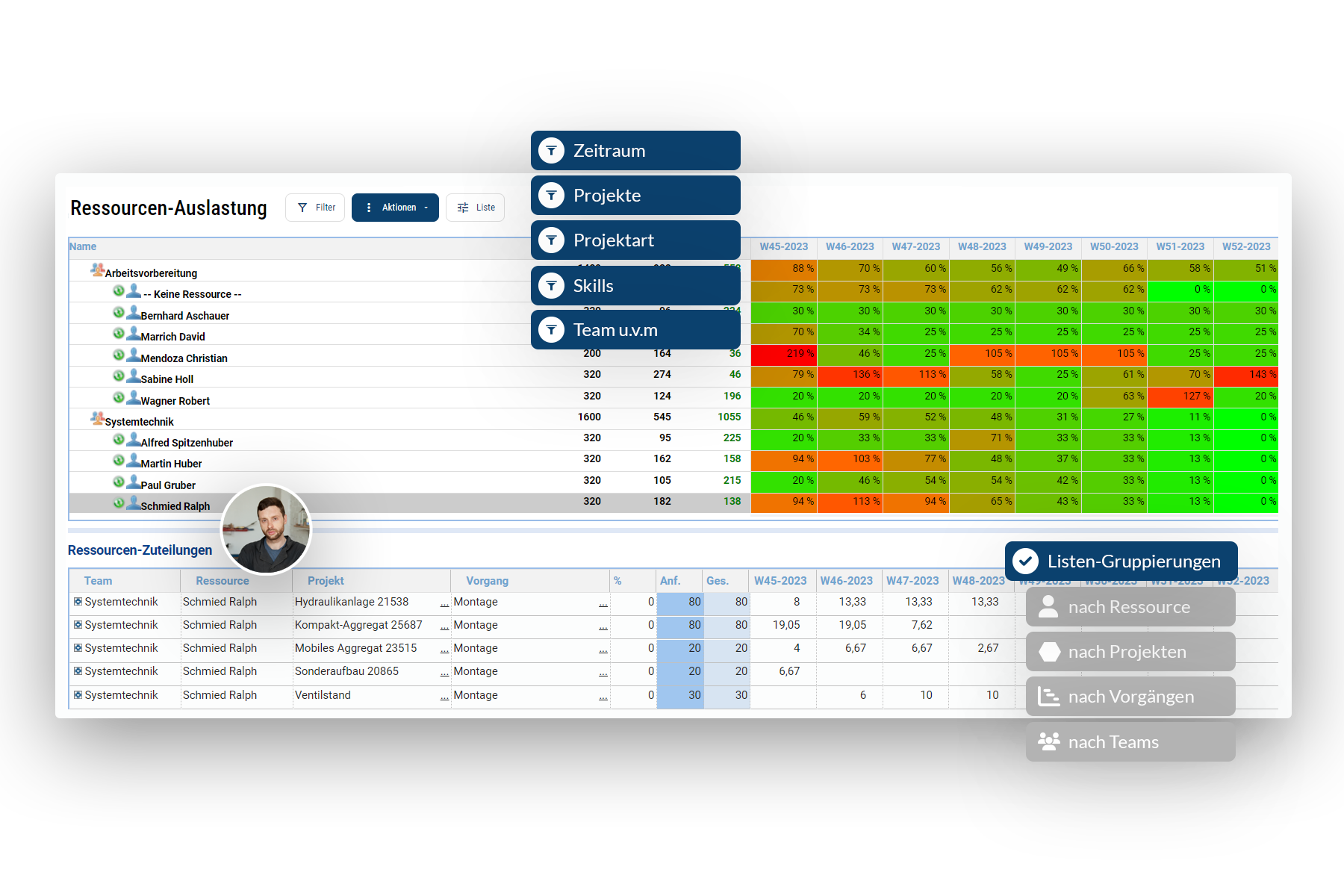
Task: Select the Schmied Ralph resource row
Action: pos(409,503)
